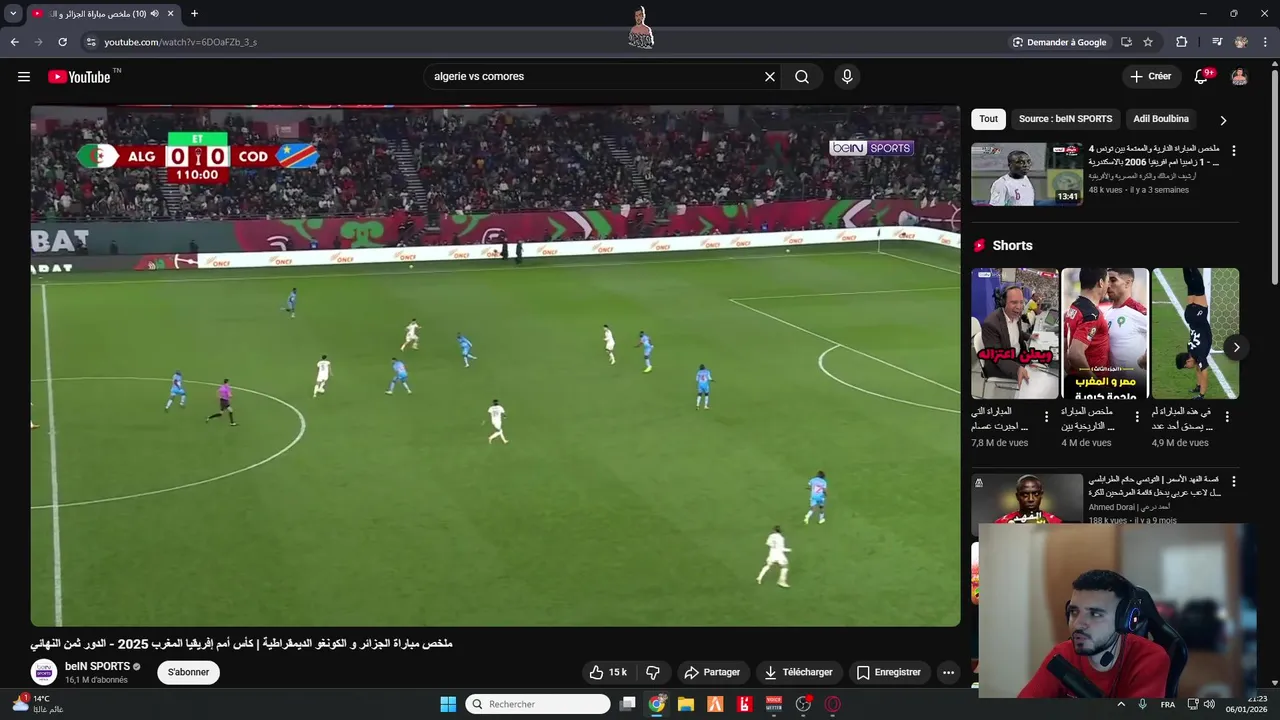This screenshot has height=720, width=1280.
Task: Click the magnifier search button
Action: [x=802, y=77]
